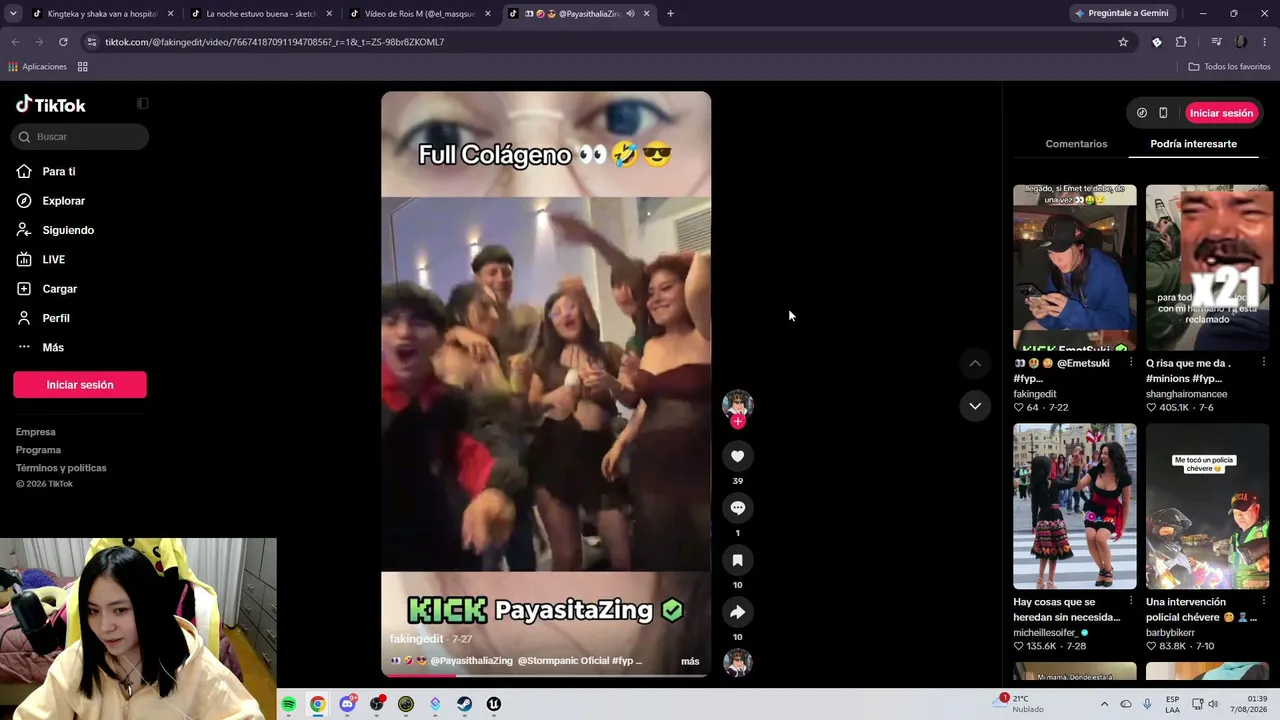Click the sidebar Iniciar sesión button
Viewport: 1280px width, 720px height.
tap(80, 385)
